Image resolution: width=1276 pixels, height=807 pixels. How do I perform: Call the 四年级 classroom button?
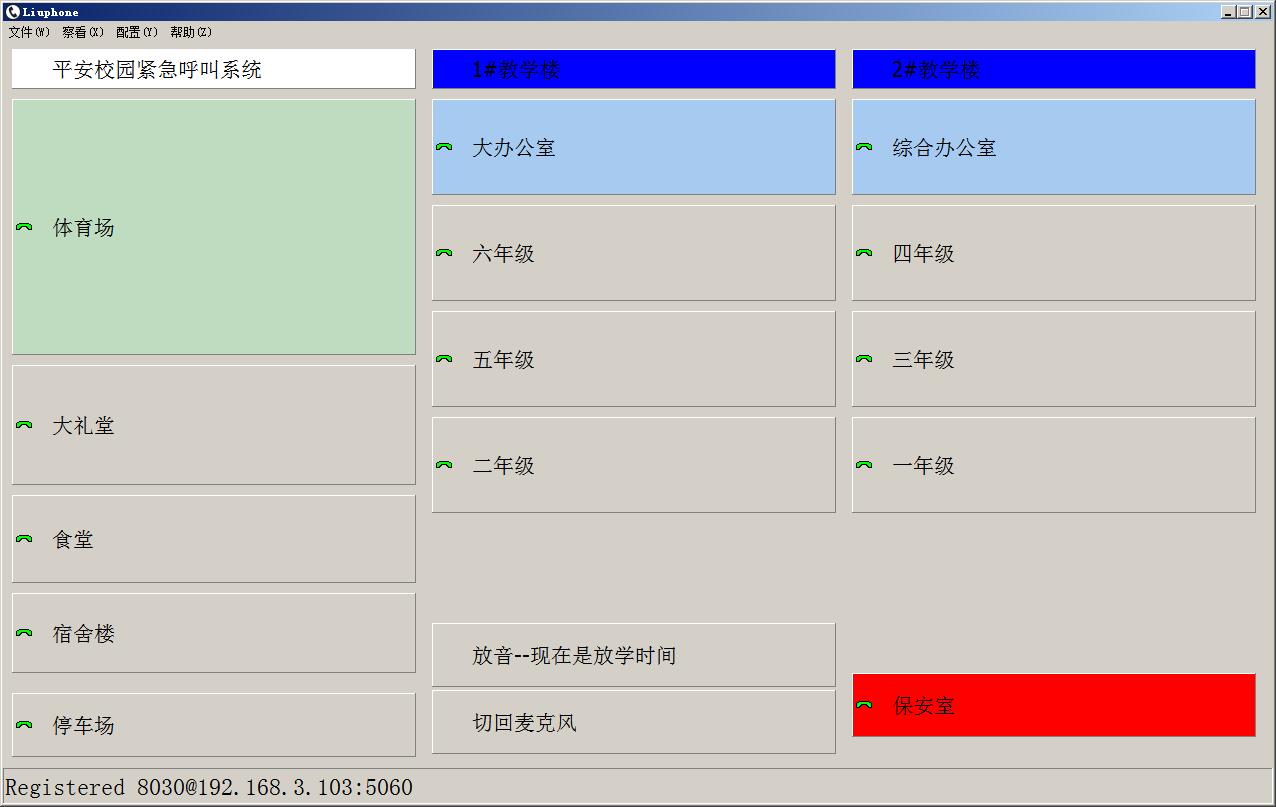point(1054,253)
